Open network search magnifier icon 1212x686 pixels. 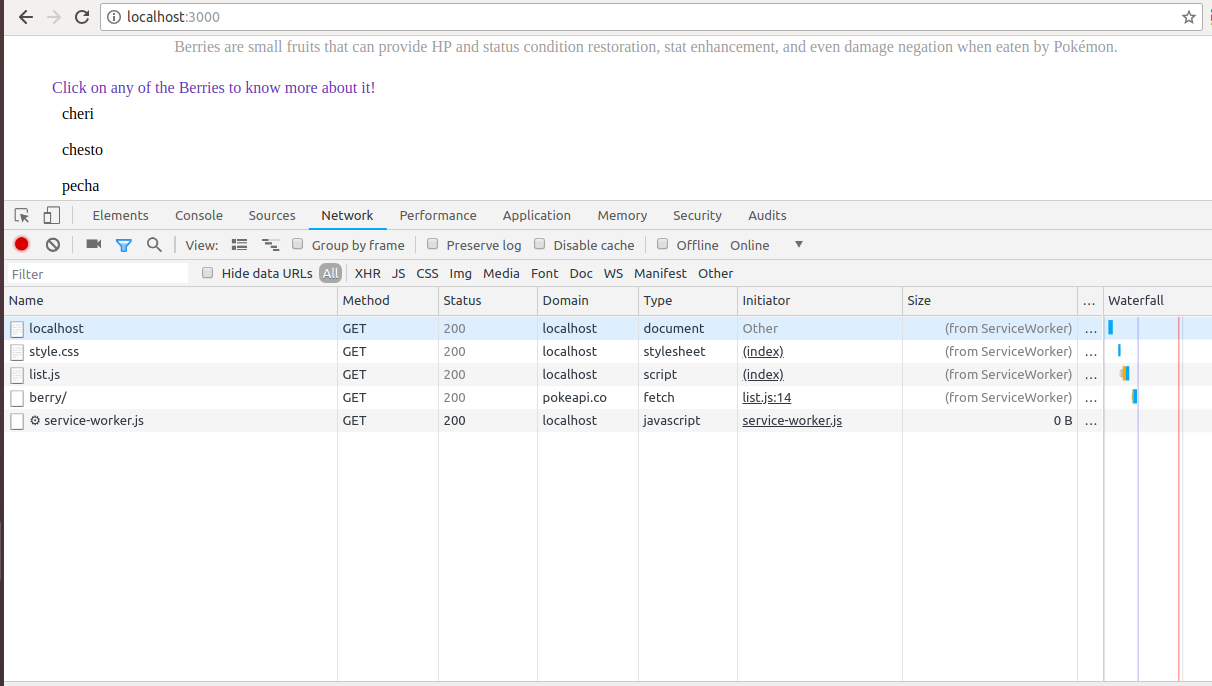point(154,244)
